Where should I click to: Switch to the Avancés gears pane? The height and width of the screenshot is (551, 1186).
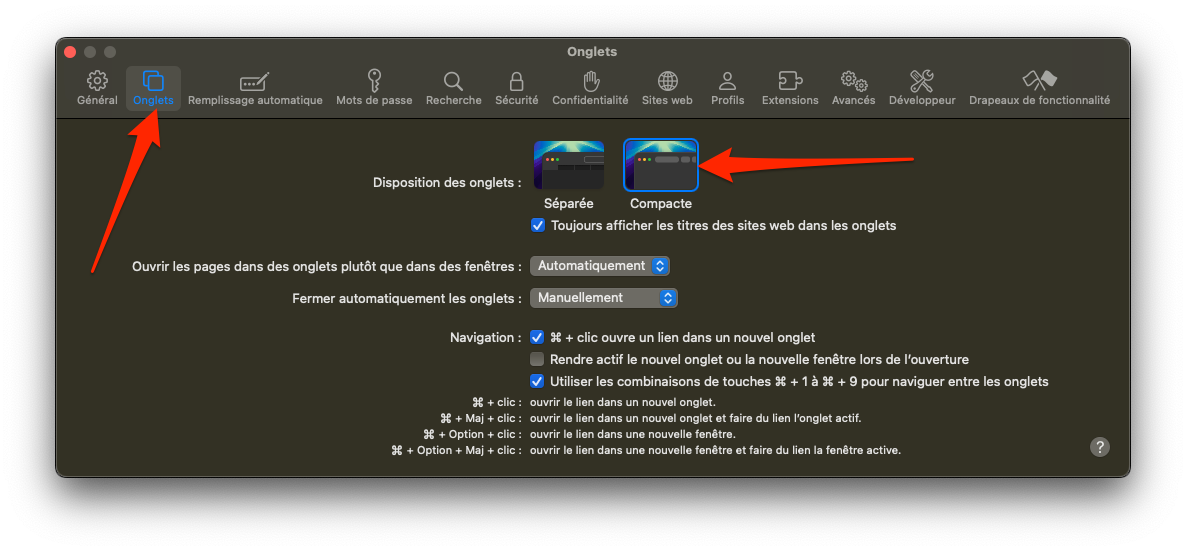click(x=853, y=88)
